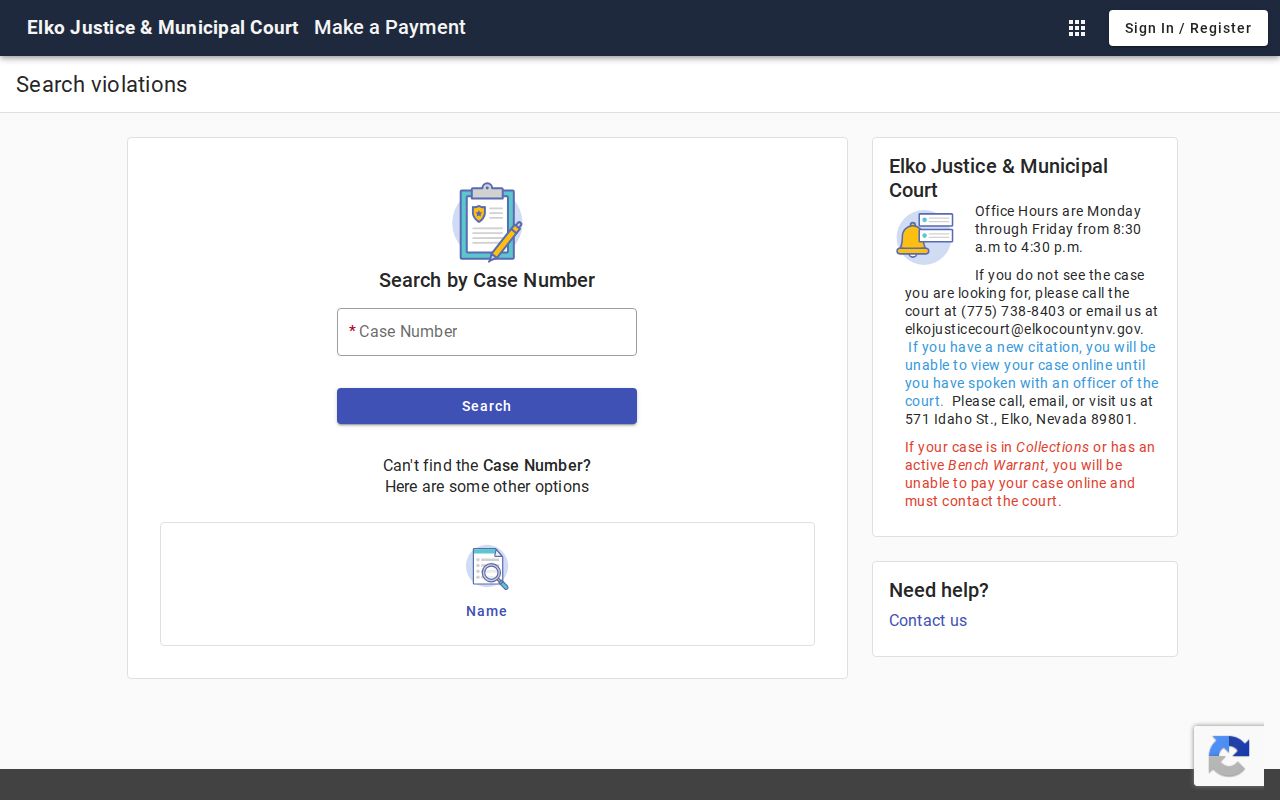Select the Name search magnifier icon
The height and width of the screenshot is (800, 1280).
(487, 568)
